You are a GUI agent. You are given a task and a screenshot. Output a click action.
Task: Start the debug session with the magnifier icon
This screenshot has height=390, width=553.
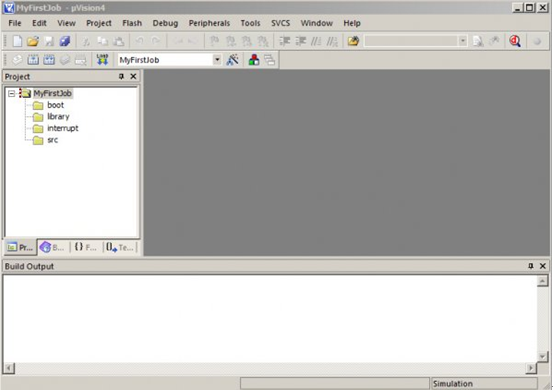pos(515,41)
